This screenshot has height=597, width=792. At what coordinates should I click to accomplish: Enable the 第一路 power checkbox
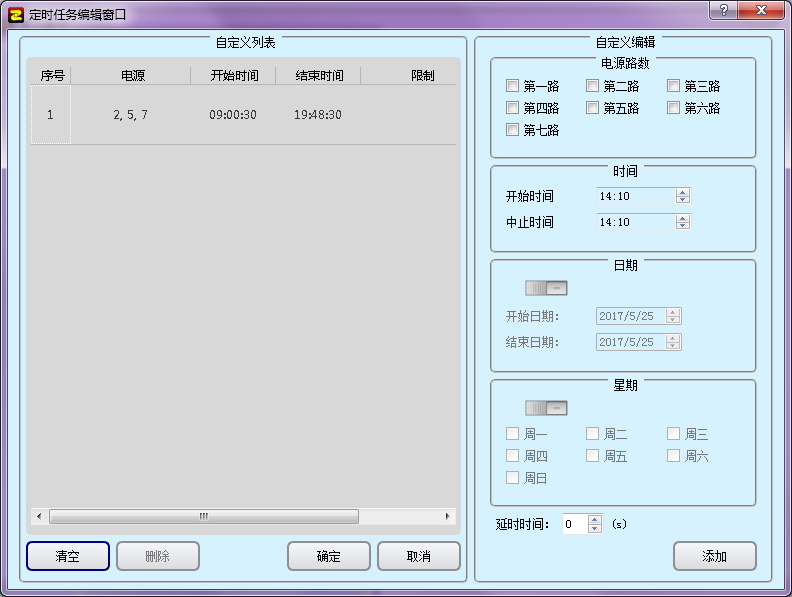pyautogui.click(x=513, y=86)
